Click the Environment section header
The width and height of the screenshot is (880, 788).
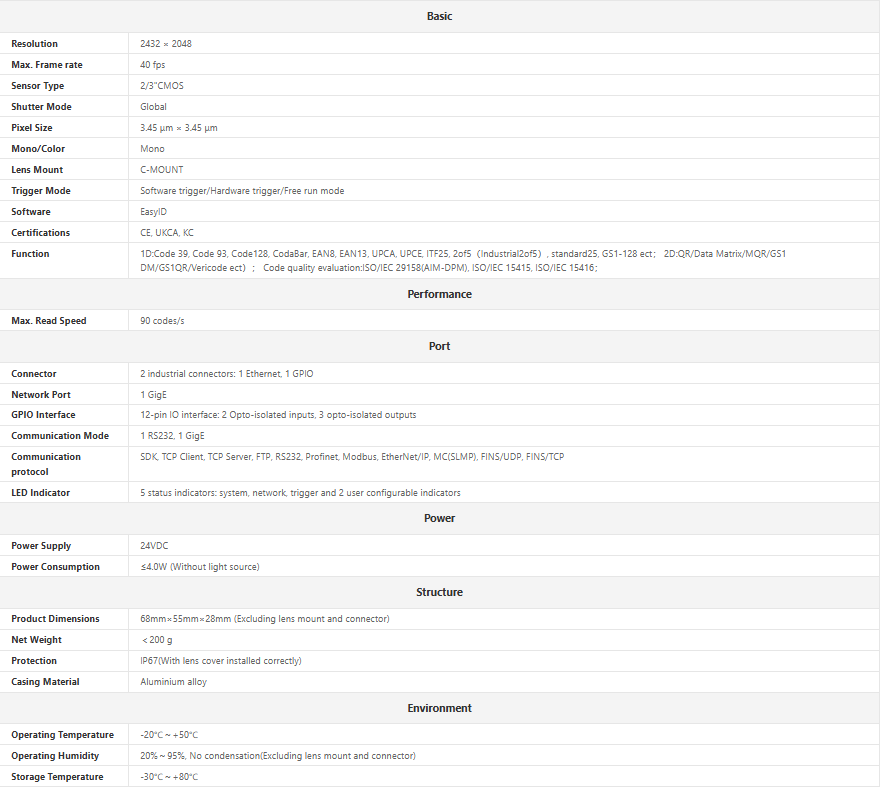click(439, 708)
